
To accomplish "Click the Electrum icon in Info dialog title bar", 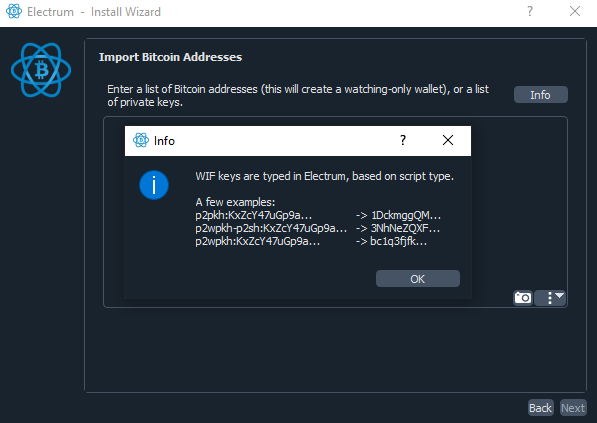I will click(140, 140).
